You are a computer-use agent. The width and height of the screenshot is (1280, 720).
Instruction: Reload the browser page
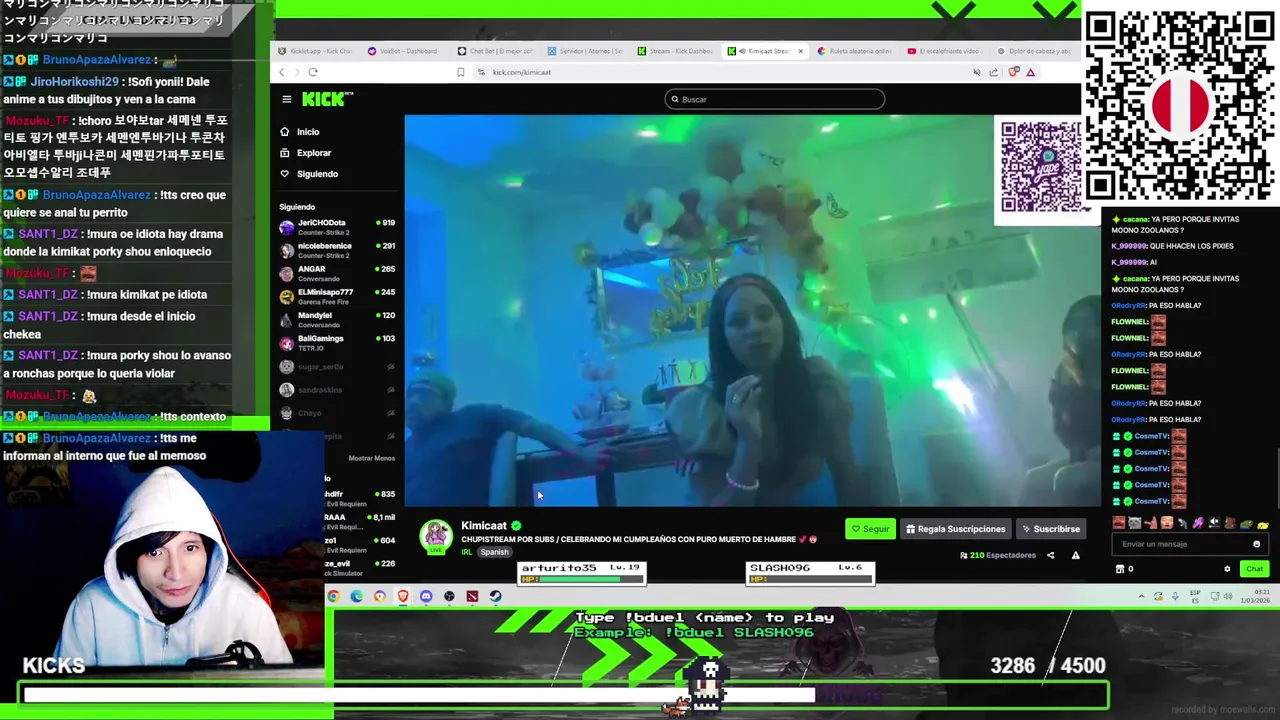click(x=313, y=72)
